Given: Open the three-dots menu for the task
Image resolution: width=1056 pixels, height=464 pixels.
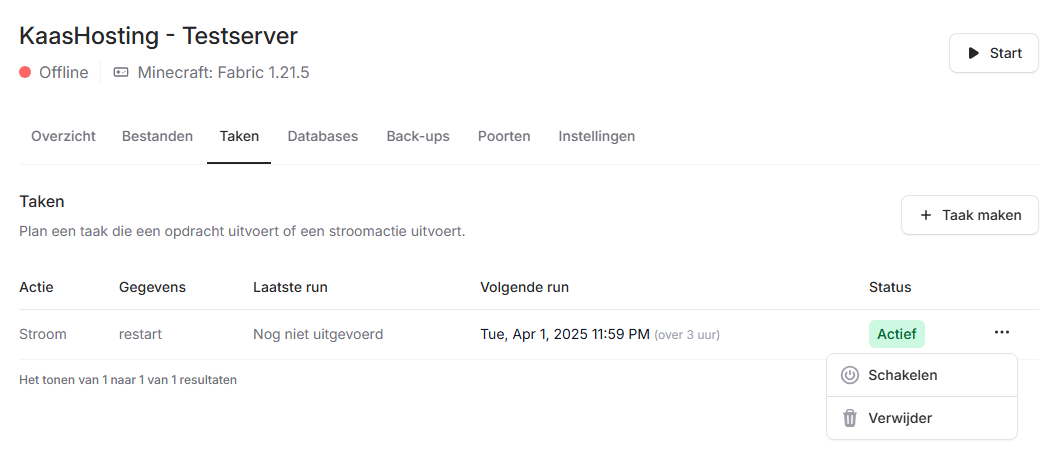Looking at the screenshot, I should [x=1002, y=333].
